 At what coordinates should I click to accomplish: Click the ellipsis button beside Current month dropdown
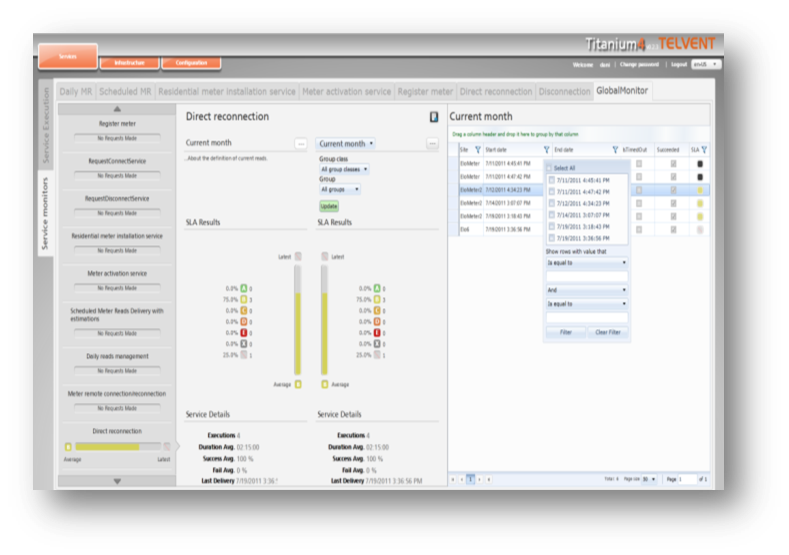click(432, 144)
